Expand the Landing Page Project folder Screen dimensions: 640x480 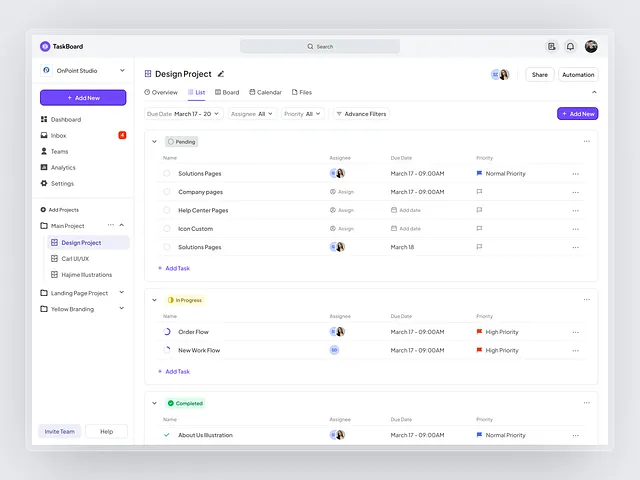122,293
